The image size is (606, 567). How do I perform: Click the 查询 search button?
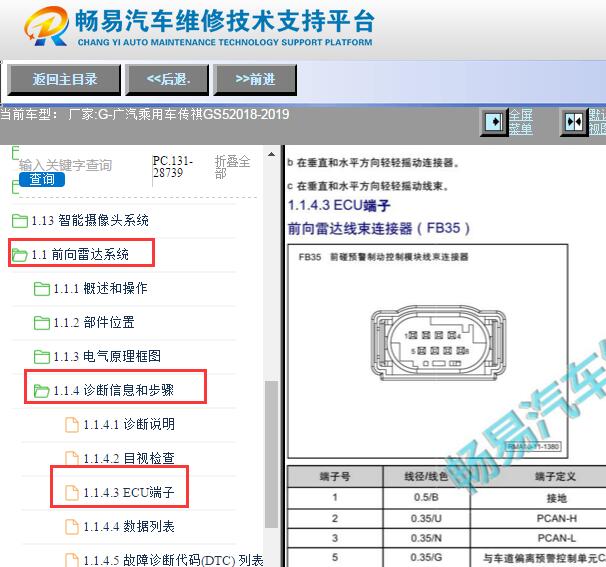pyautogui.click(x=42, y=179)
